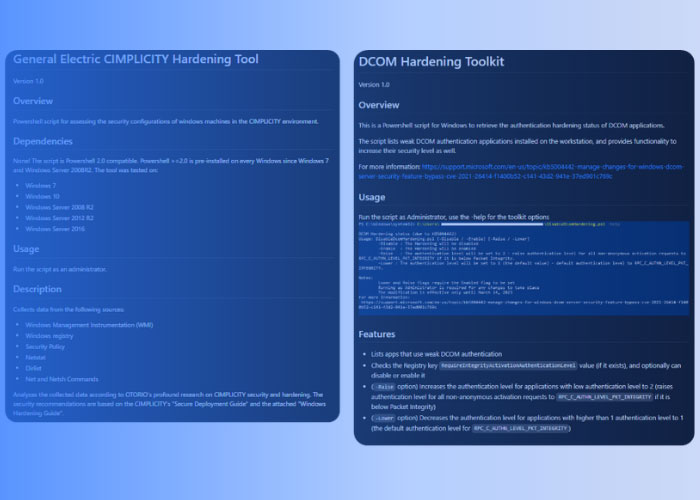Image resolution: width=700 pixels, height=500 pixels.
Task: Click the Windows Server 2012 R2 list item
Action: point(59,218)
